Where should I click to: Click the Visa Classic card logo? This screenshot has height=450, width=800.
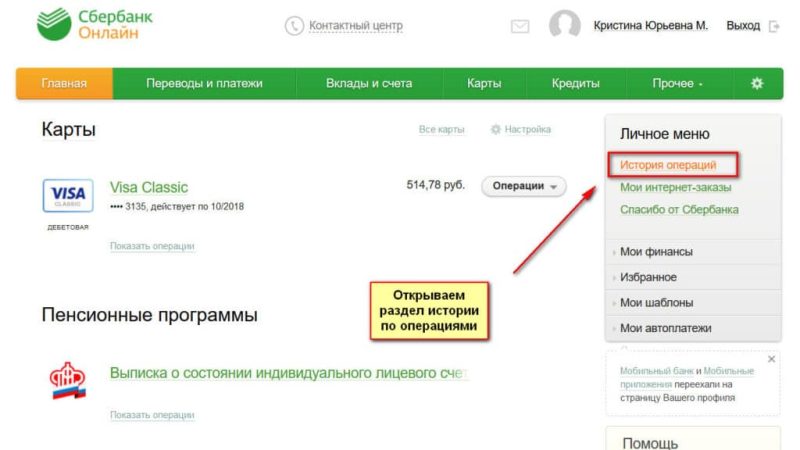[x=68, y=195]
